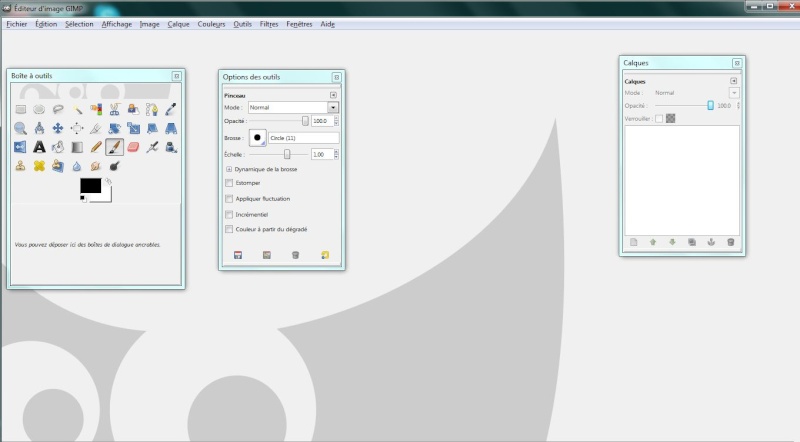Select the Smudge finger tool

pyautogui.click(x=96, y=166)
